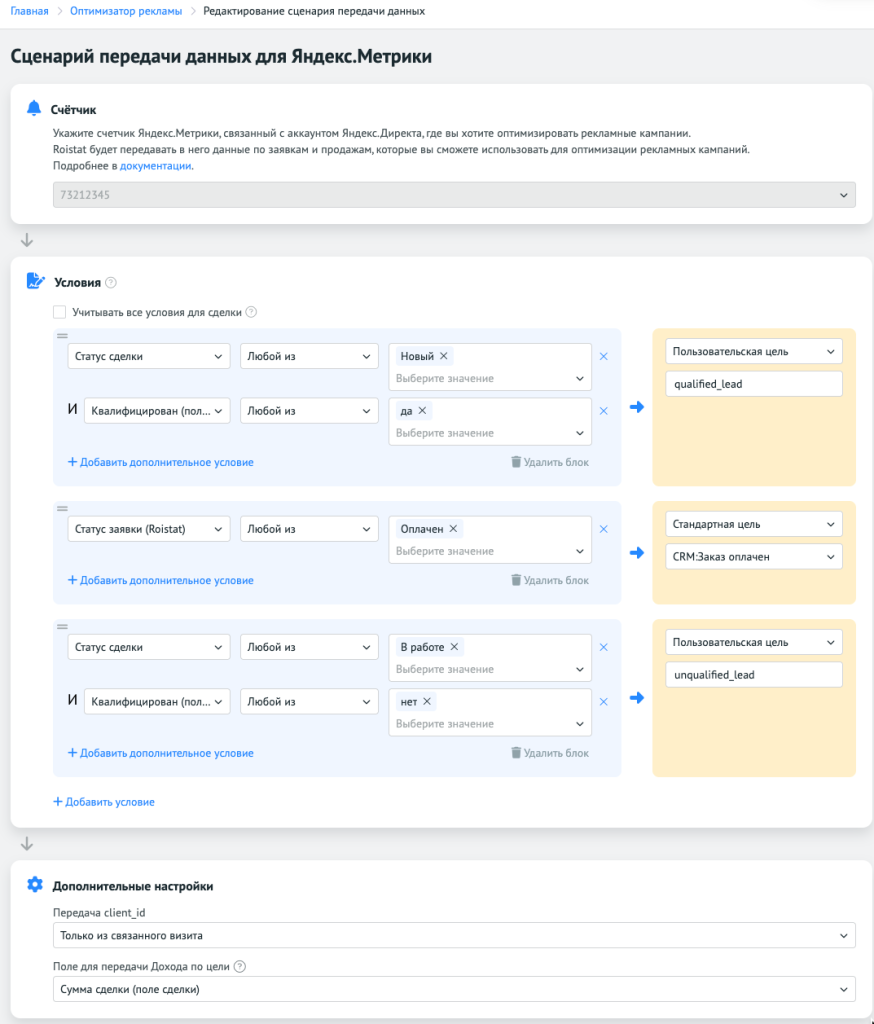This screenshot has height=1024, width=874.
Task: Click '+ Добавить условие' button
Action: [x=104, y=802]
